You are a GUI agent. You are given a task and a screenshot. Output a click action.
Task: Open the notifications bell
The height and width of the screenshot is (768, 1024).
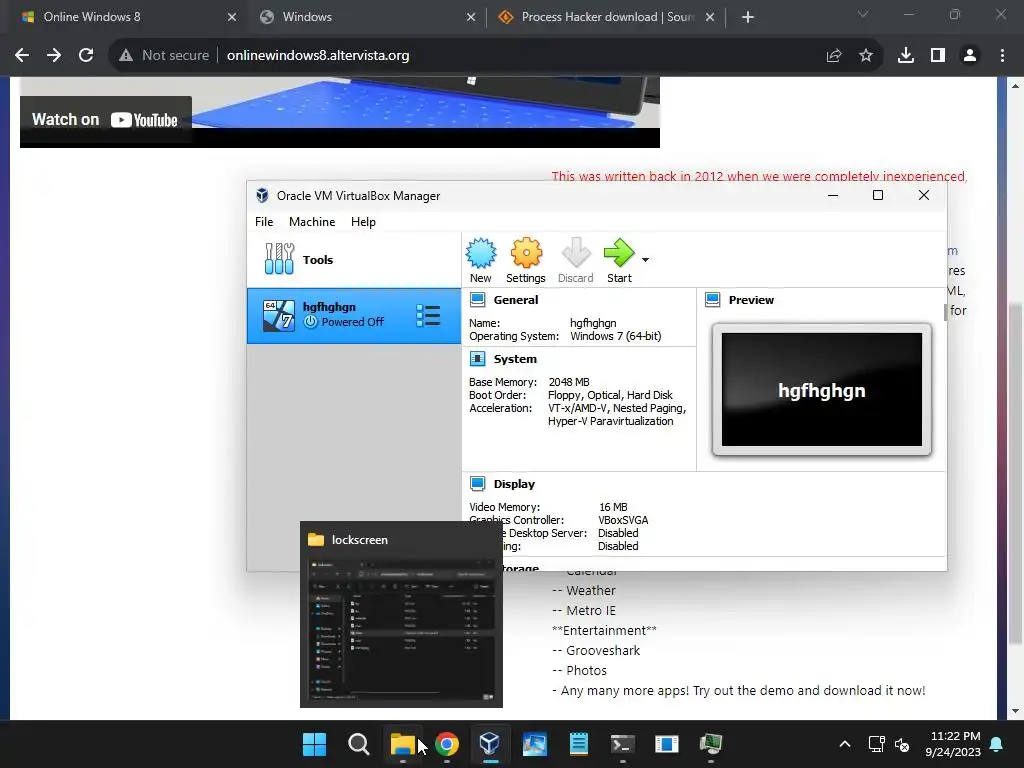coord(997,744)
